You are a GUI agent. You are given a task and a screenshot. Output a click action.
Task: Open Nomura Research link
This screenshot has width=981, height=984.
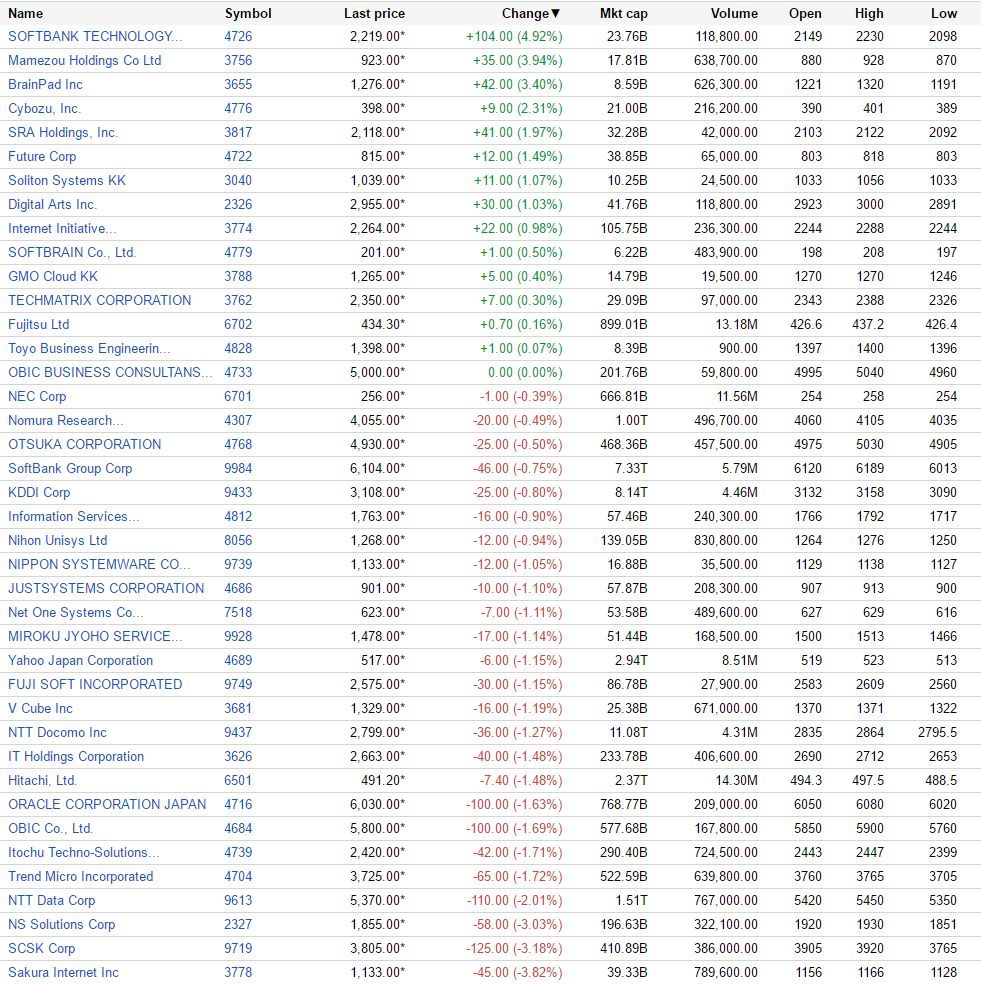click(x=65, y=420)
